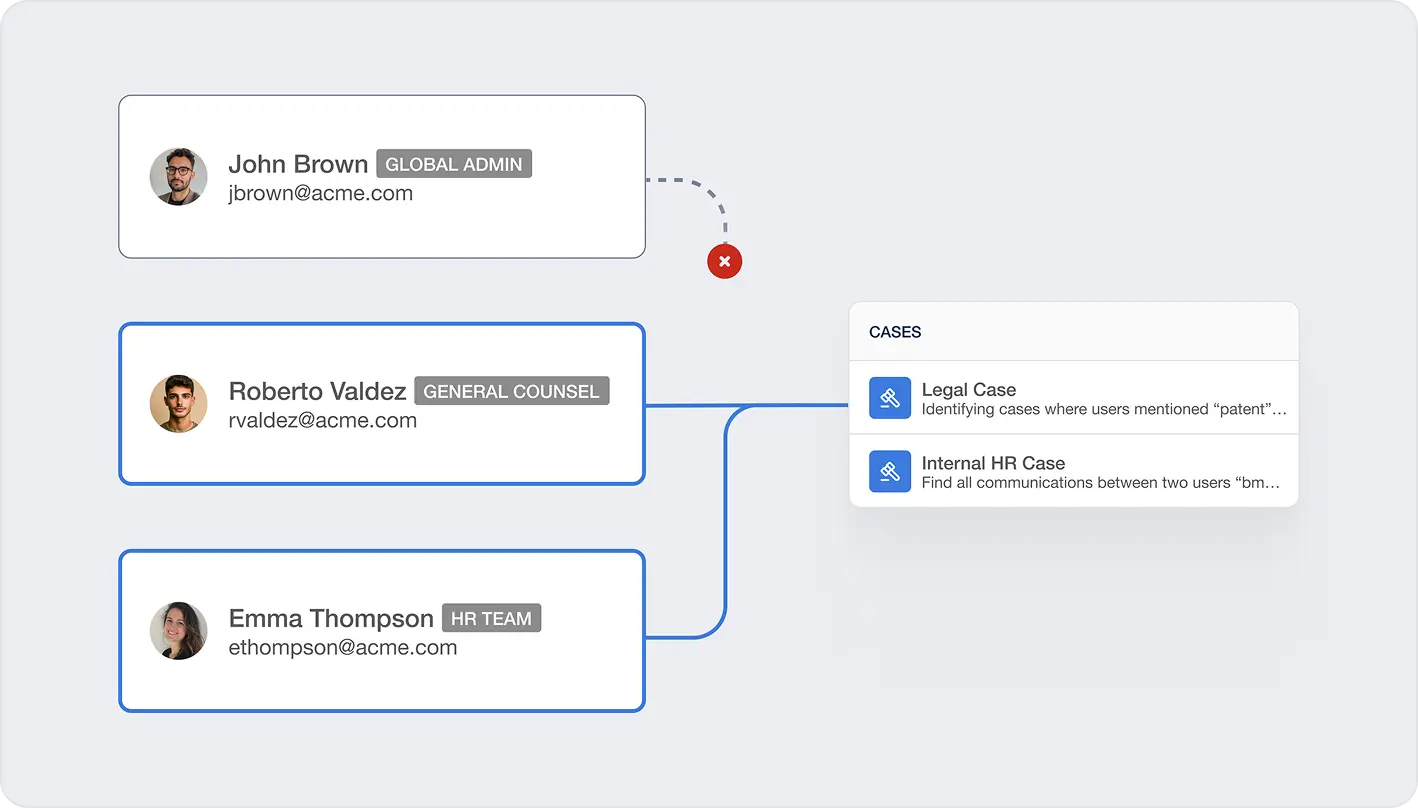Toggle the HR TEAM badge on Emma Thompson
Screen dimensions: 1418x808
pos(491,617)
